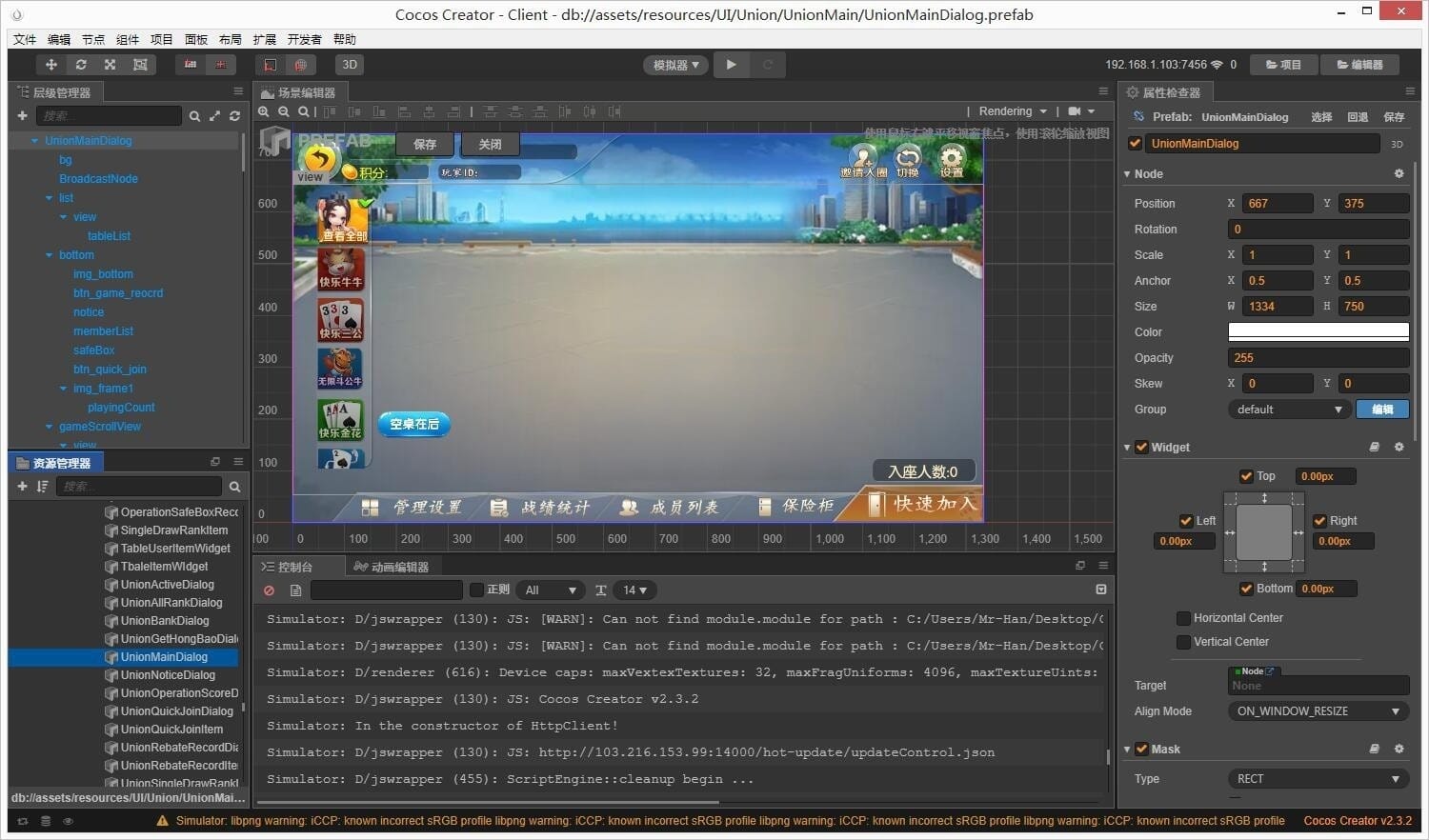Select the btn_quick_join node

110,370
